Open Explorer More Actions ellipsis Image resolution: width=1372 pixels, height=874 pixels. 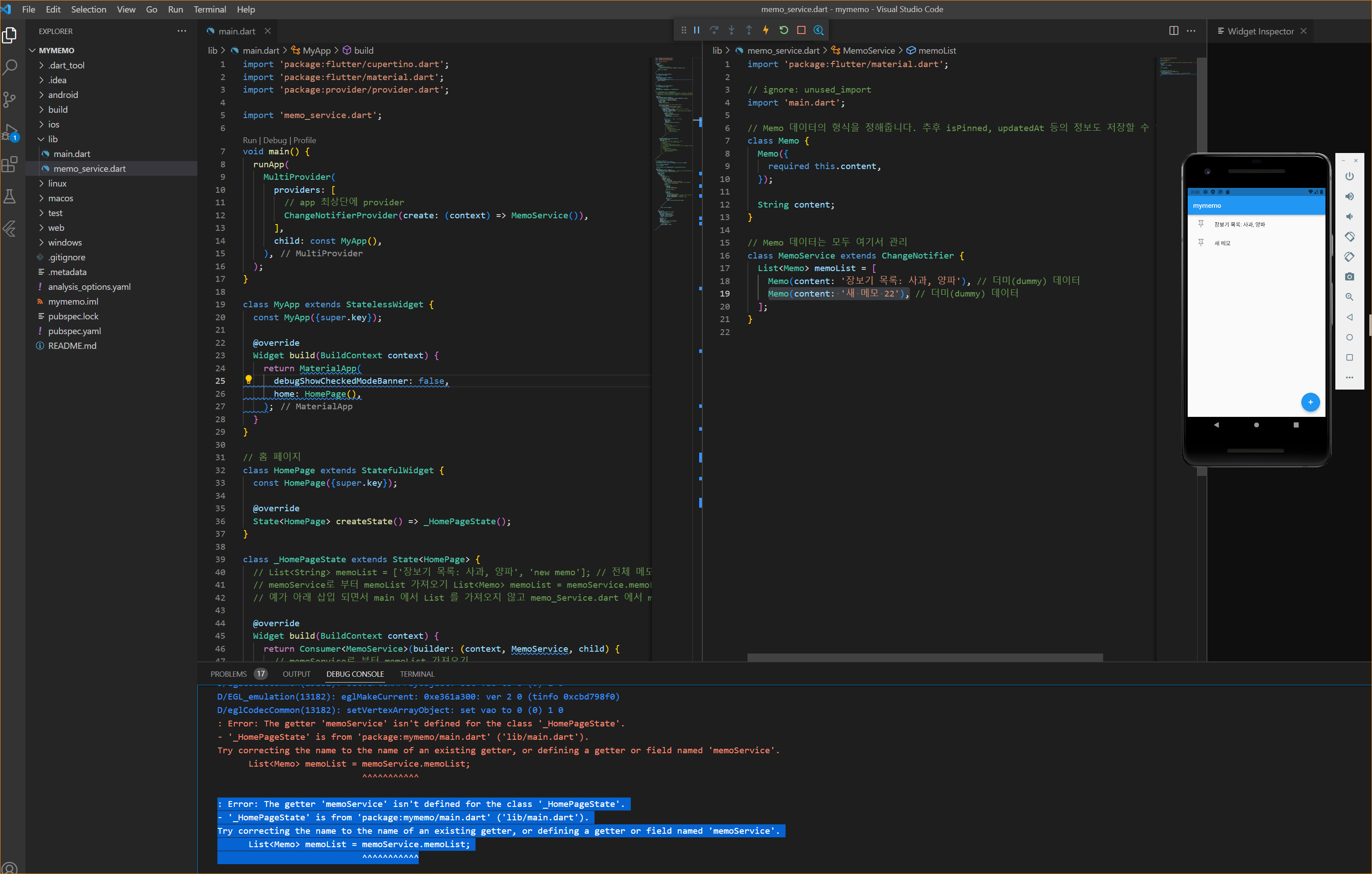182,31
